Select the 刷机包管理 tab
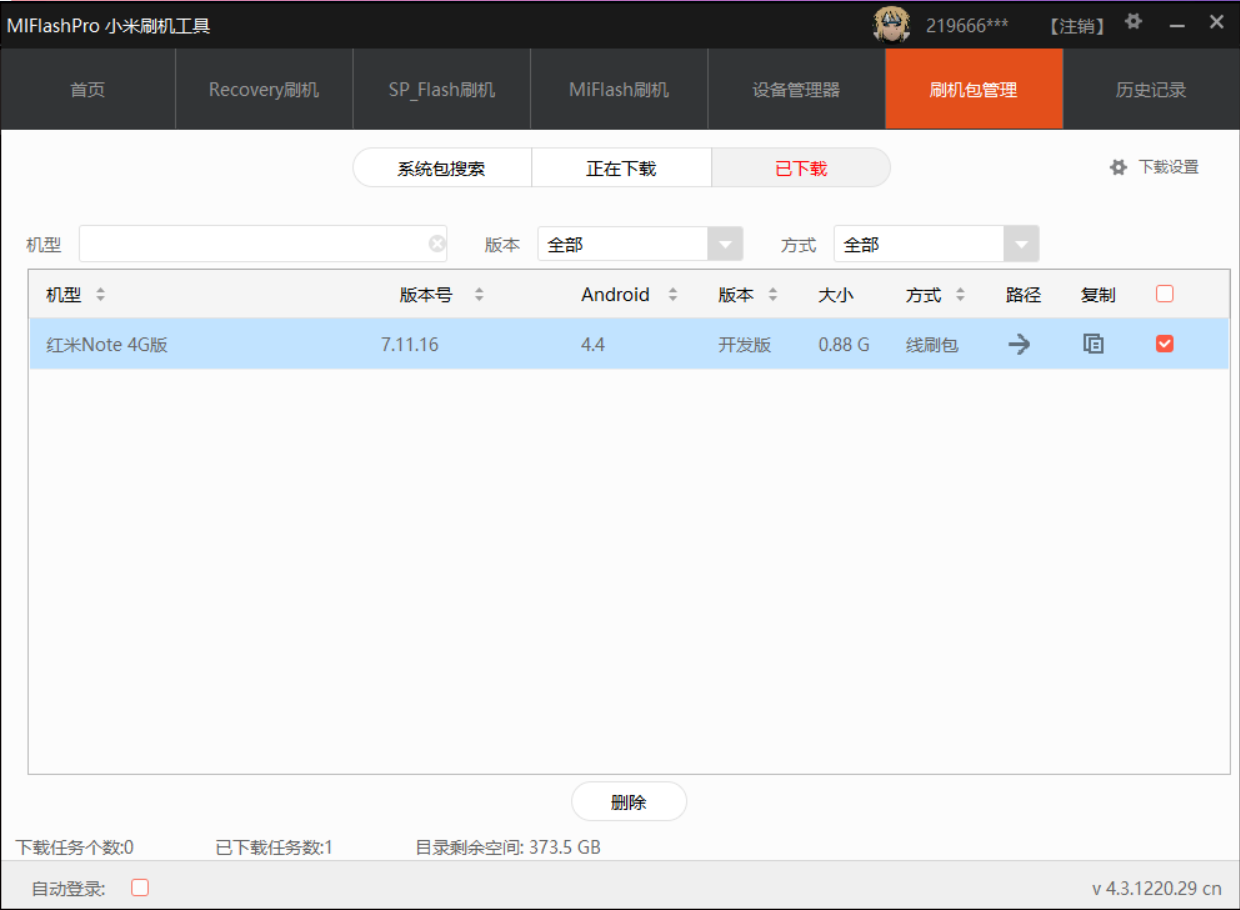The image size is (1240, 910). (x=974, y=89)
